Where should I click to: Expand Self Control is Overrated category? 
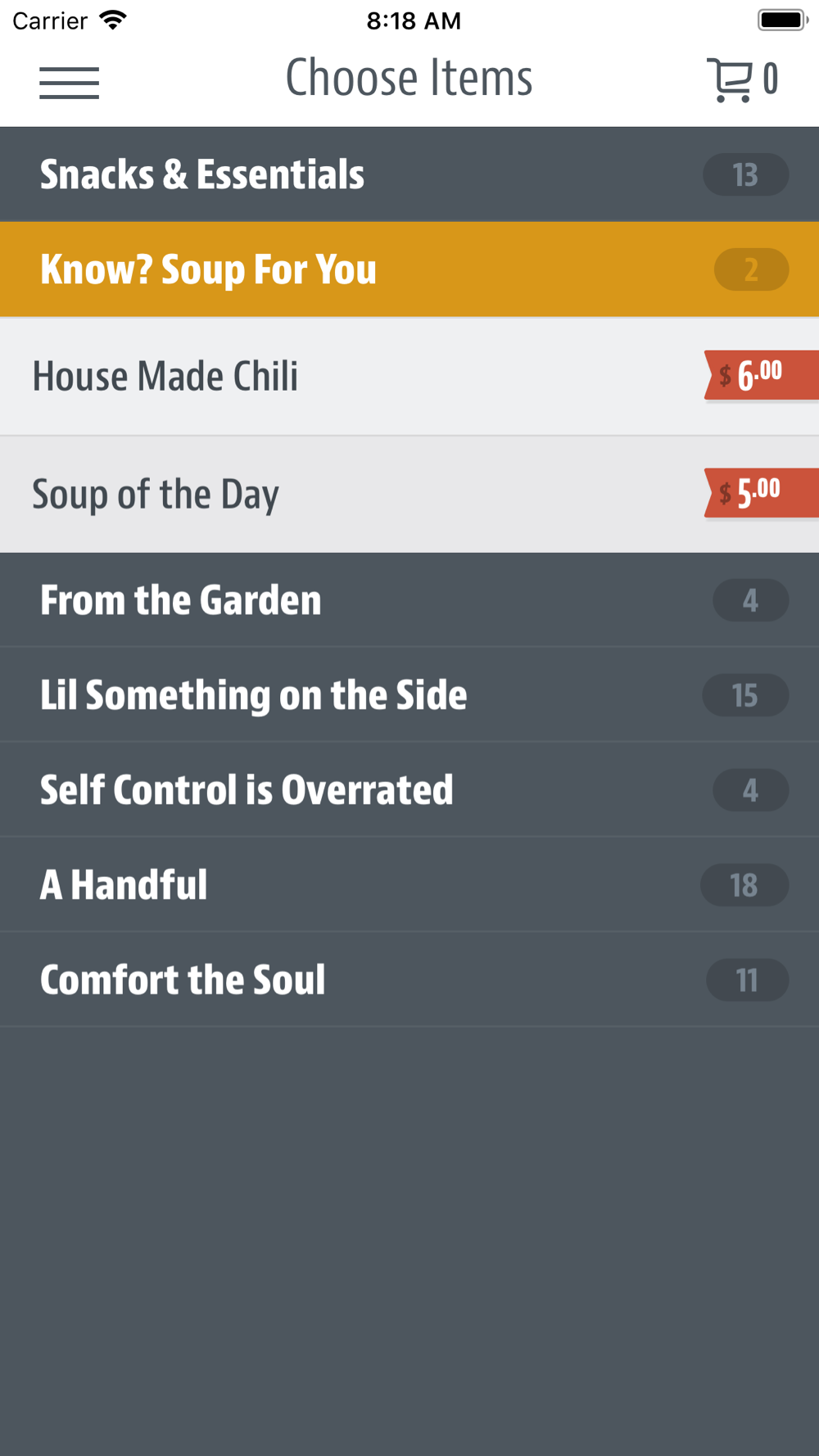click(x=409, y=790)
